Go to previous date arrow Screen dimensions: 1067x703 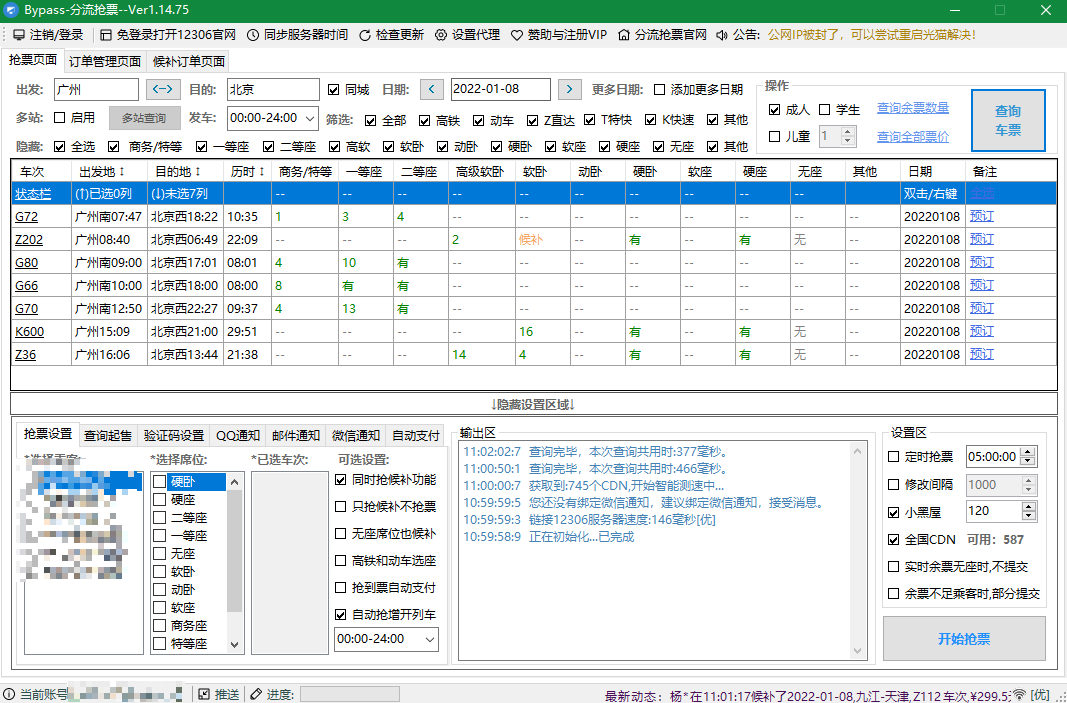pos(431,89)
